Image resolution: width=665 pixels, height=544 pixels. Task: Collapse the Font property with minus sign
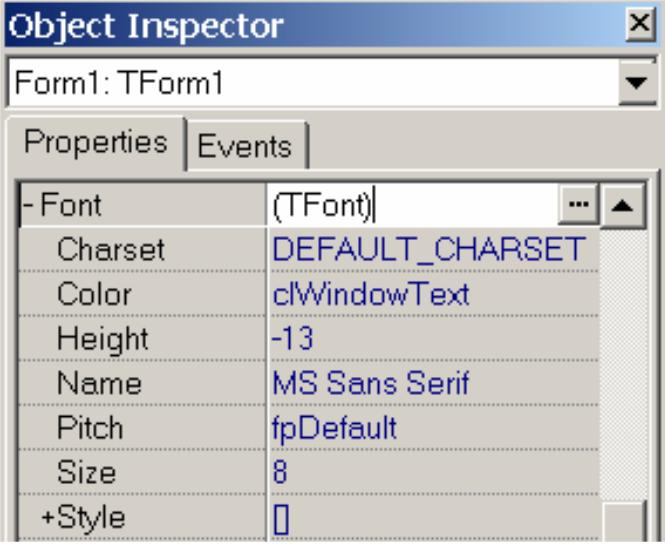pyautogui.click(x=28, y=205)
